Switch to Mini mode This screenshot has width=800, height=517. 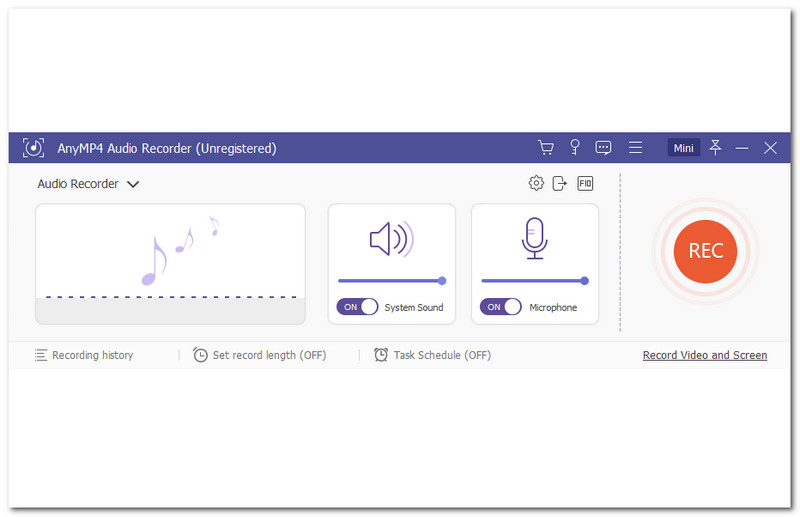point(683,148)
